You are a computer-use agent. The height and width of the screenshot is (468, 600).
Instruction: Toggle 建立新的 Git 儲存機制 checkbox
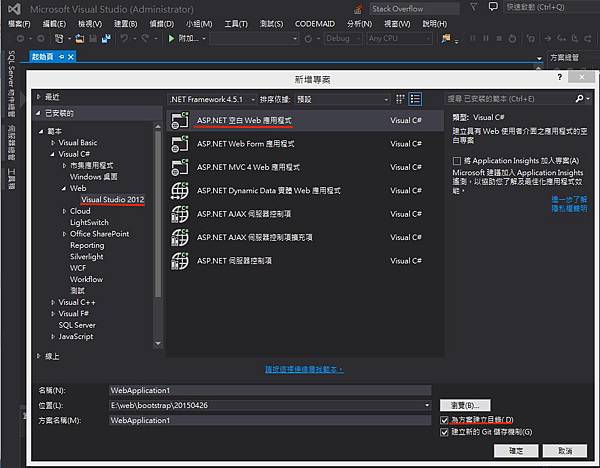pos(444,432)
